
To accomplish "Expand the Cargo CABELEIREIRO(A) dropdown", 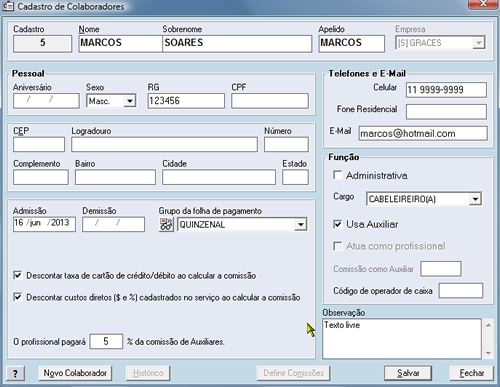I will 475,199.
